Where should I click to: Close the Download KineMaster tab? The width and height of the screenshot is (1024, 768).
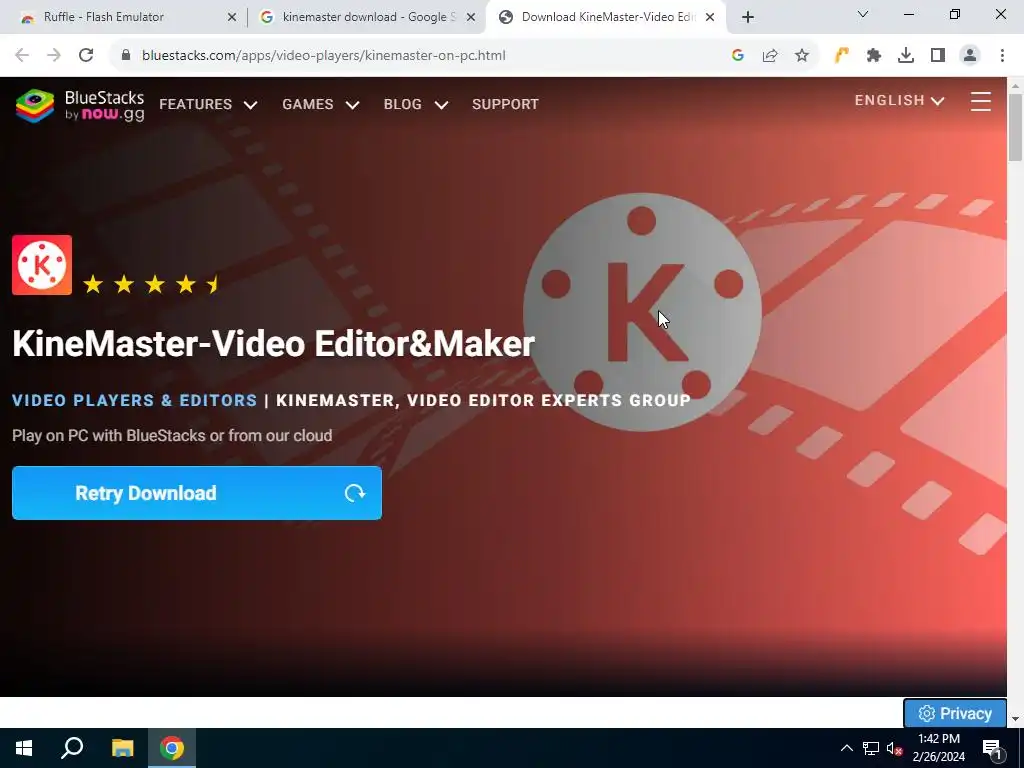tap(709, 17)
